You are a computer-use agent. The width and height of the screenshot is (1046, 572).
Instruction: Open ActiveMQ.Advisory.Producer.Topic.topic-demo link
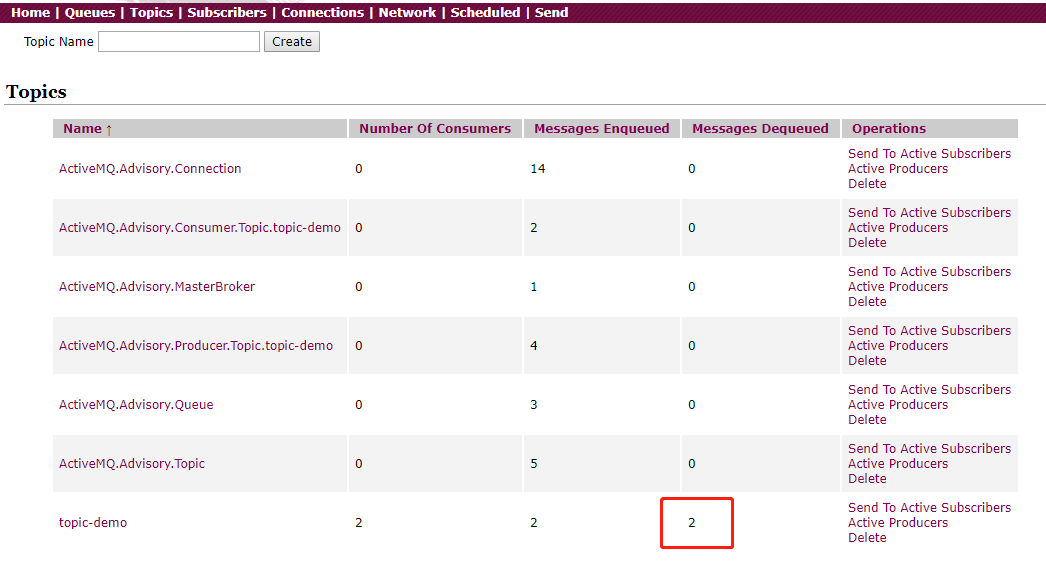coord(195,346)
